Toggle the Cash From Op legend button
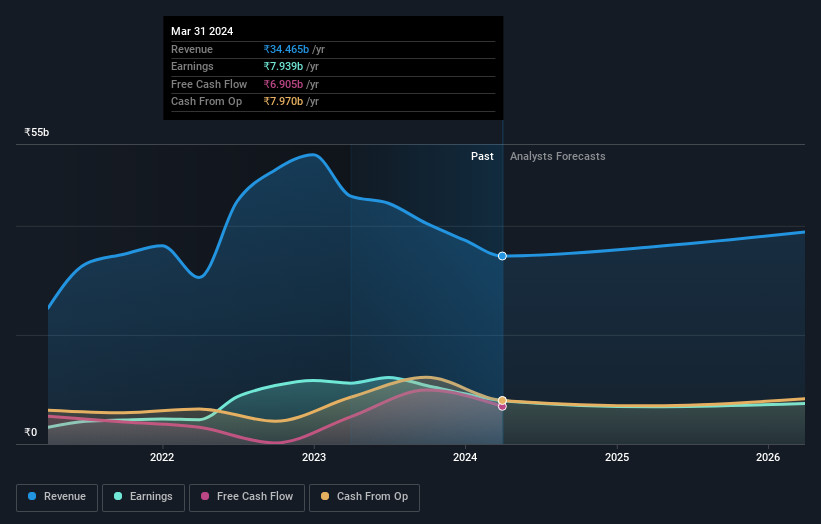 click(364, 497)
